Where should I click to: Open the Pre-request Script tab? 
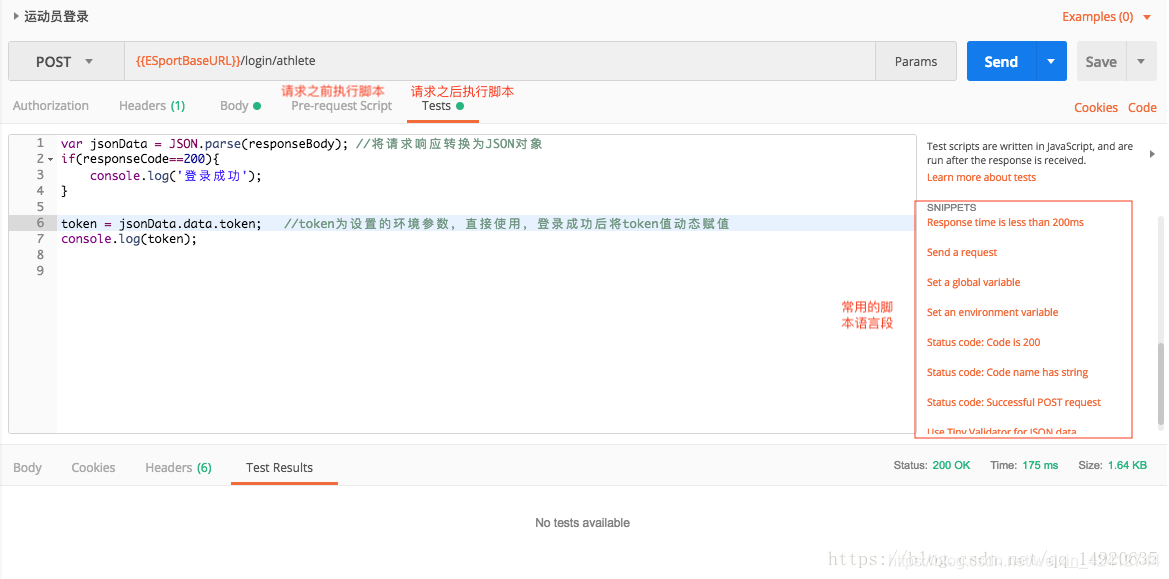tap(341, 106)
